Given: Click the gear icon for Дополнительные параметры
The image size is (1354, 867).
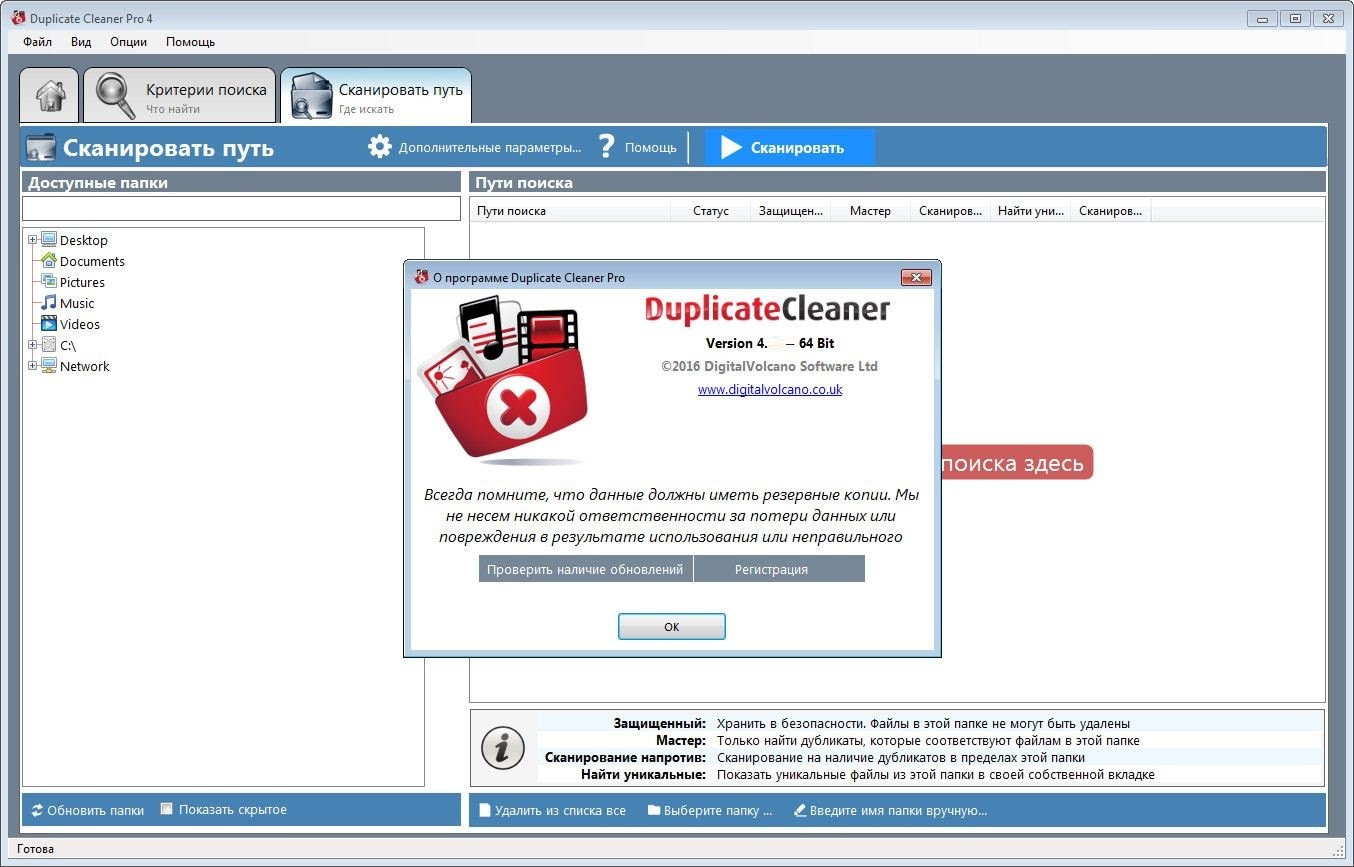Looking at the screenshot, I should pyautogui.click(x=379, y=147).
